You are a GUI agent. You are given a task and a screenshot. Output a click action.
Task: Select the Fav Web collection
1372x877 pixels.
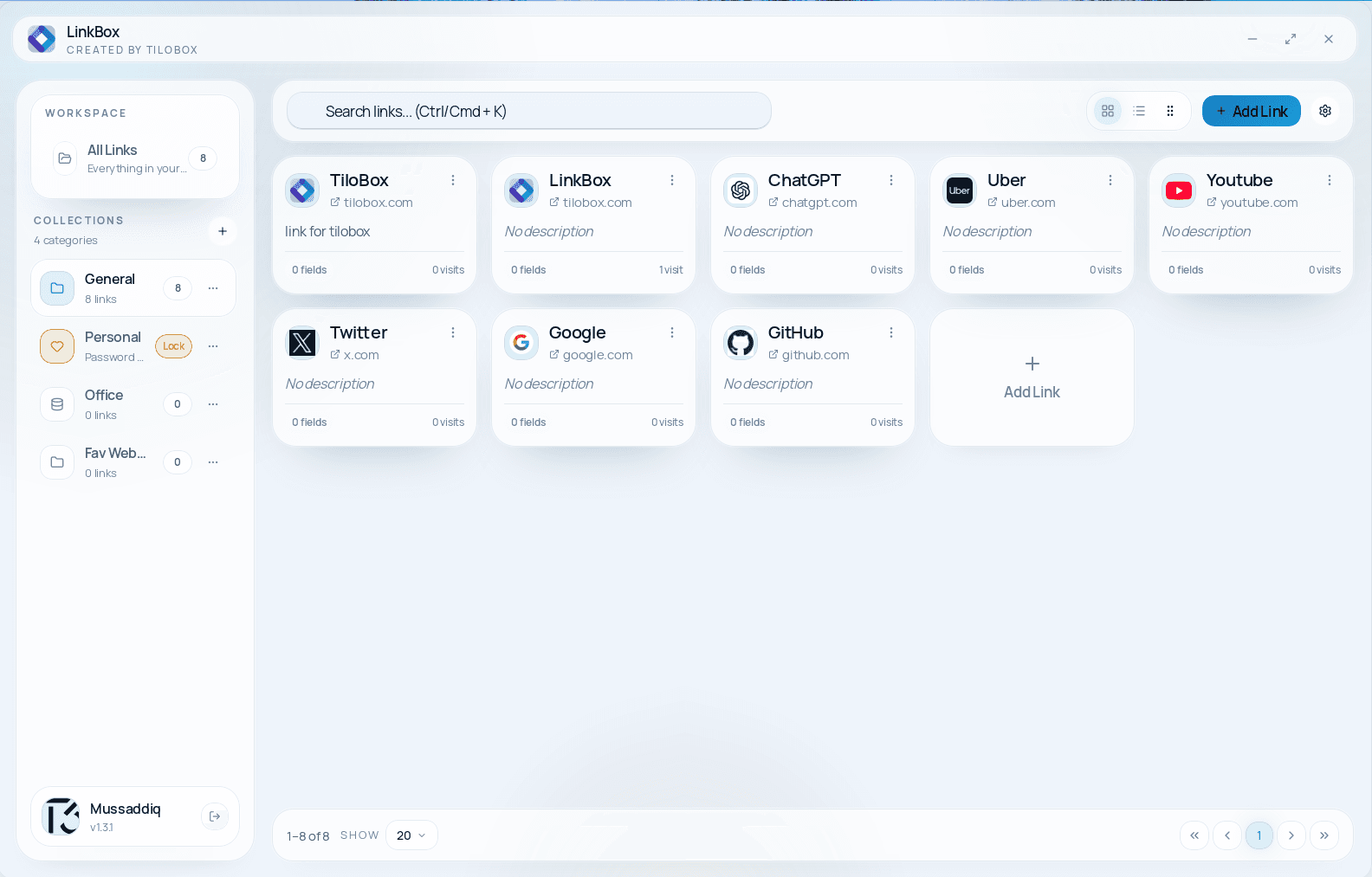coord(133,462)
